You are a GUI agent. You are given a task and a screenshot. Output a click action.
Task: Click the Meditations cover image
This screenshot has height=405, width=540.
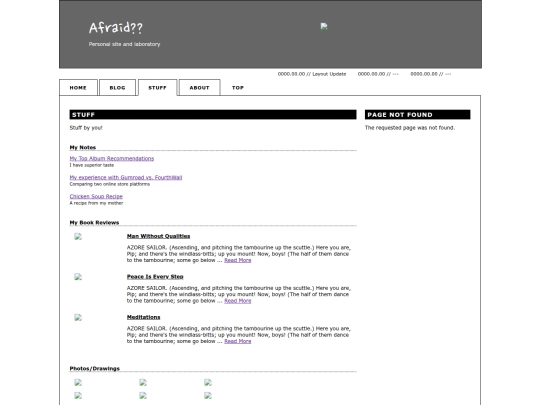click(78, 318)
